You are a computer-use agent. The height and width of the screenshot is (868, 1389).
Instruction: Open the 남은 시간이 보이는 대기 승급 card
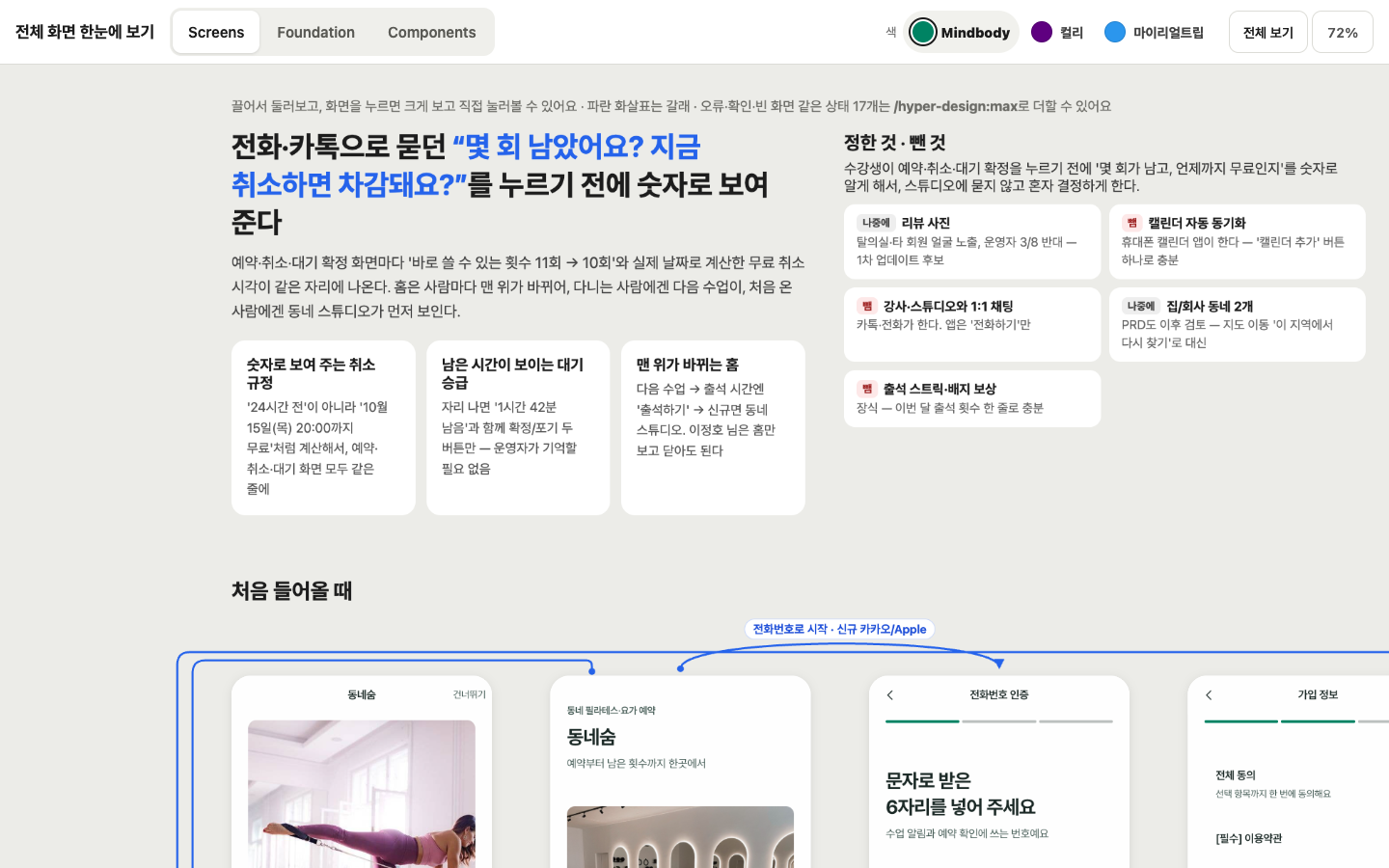[518, 427]
